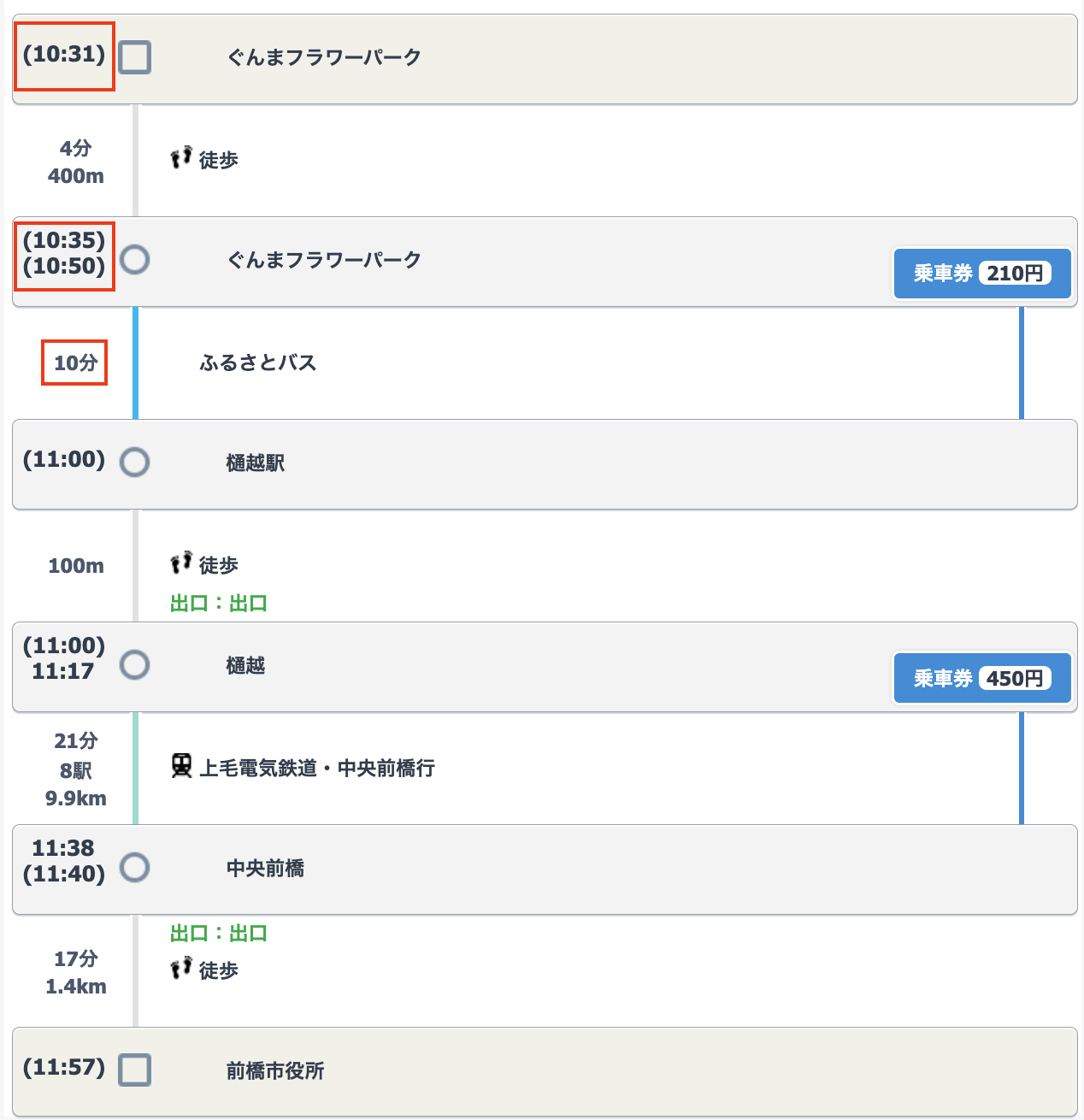Toggle the square marker at the 10:31 departure
Screen dimensions: 1084x1120
click(x=134, y=58)
